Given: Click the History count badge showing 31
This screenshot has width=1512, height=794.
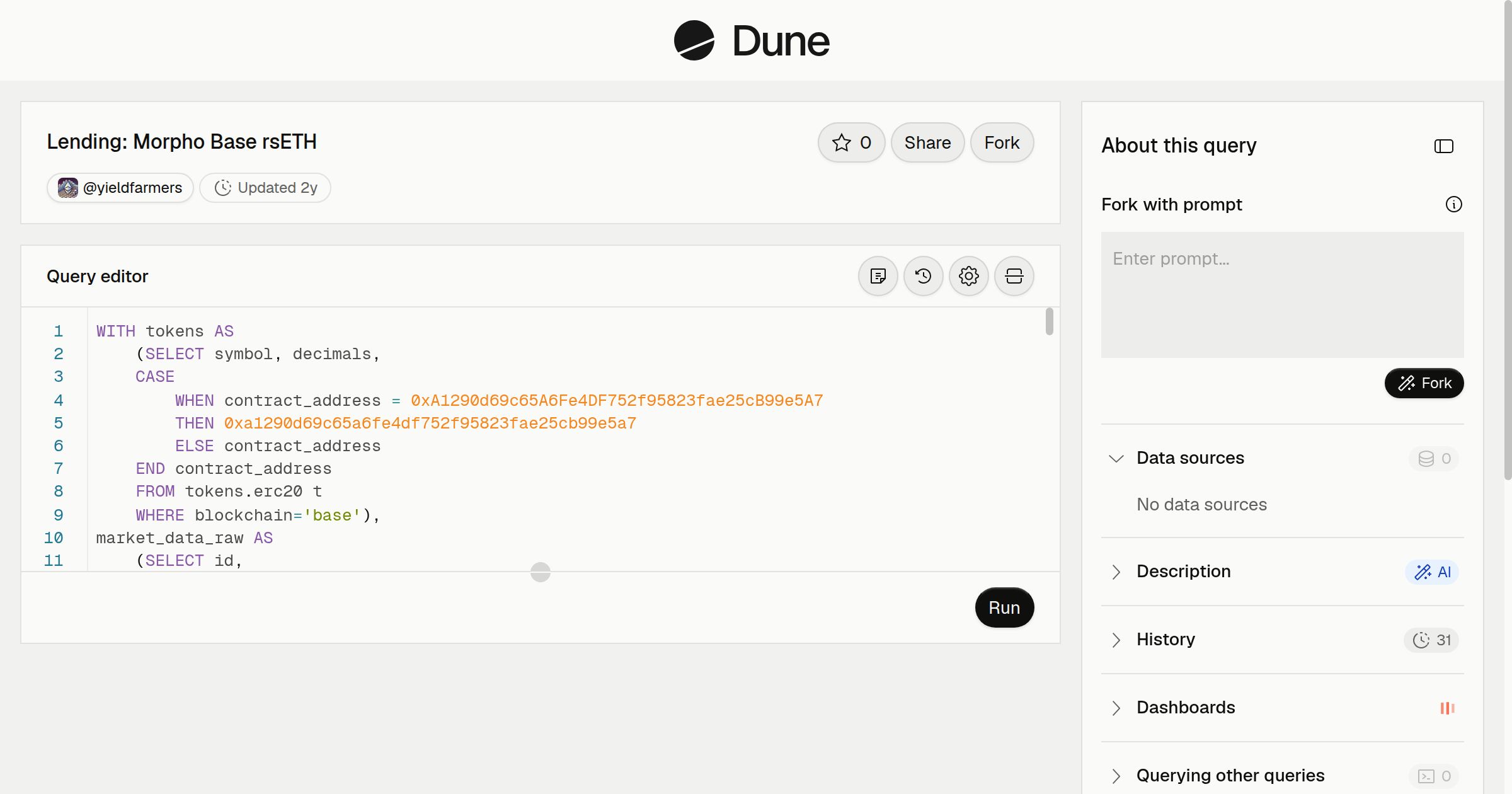Looking at the screenshot, I should coord(1431,640).
